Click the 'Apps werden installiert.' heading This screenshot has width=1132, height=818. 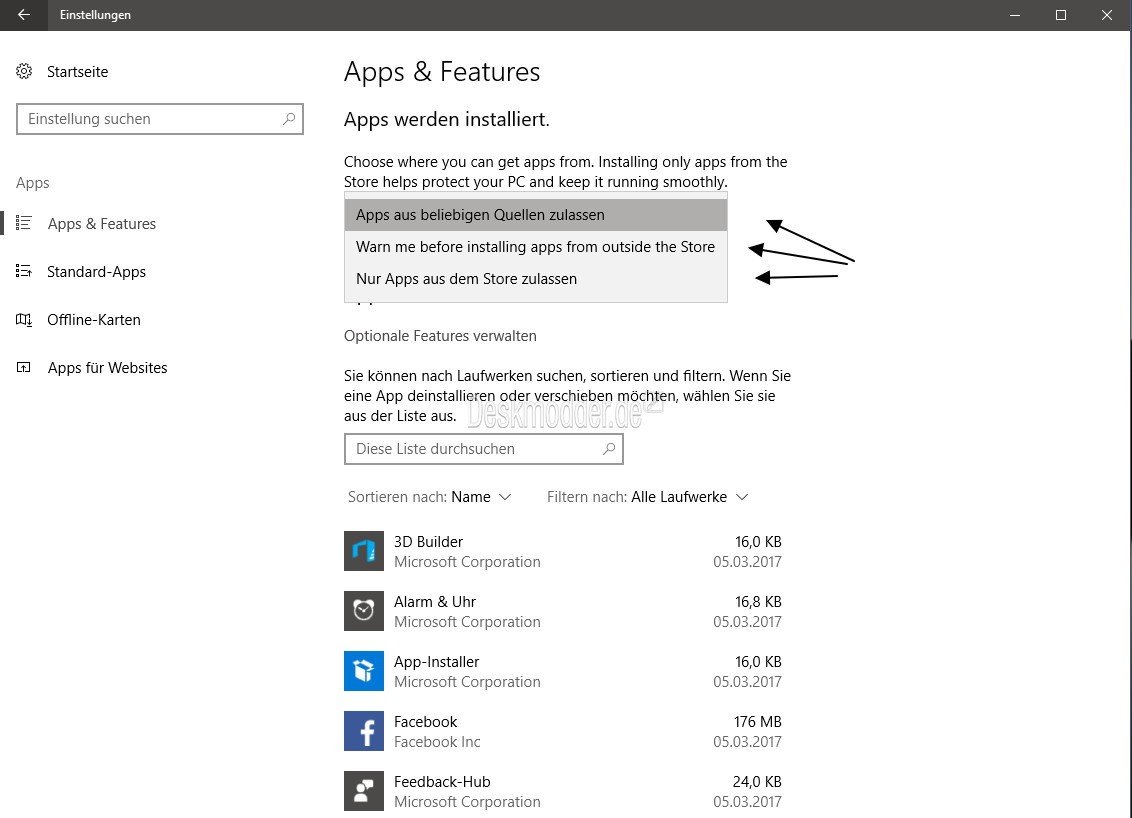coord(446,119)
